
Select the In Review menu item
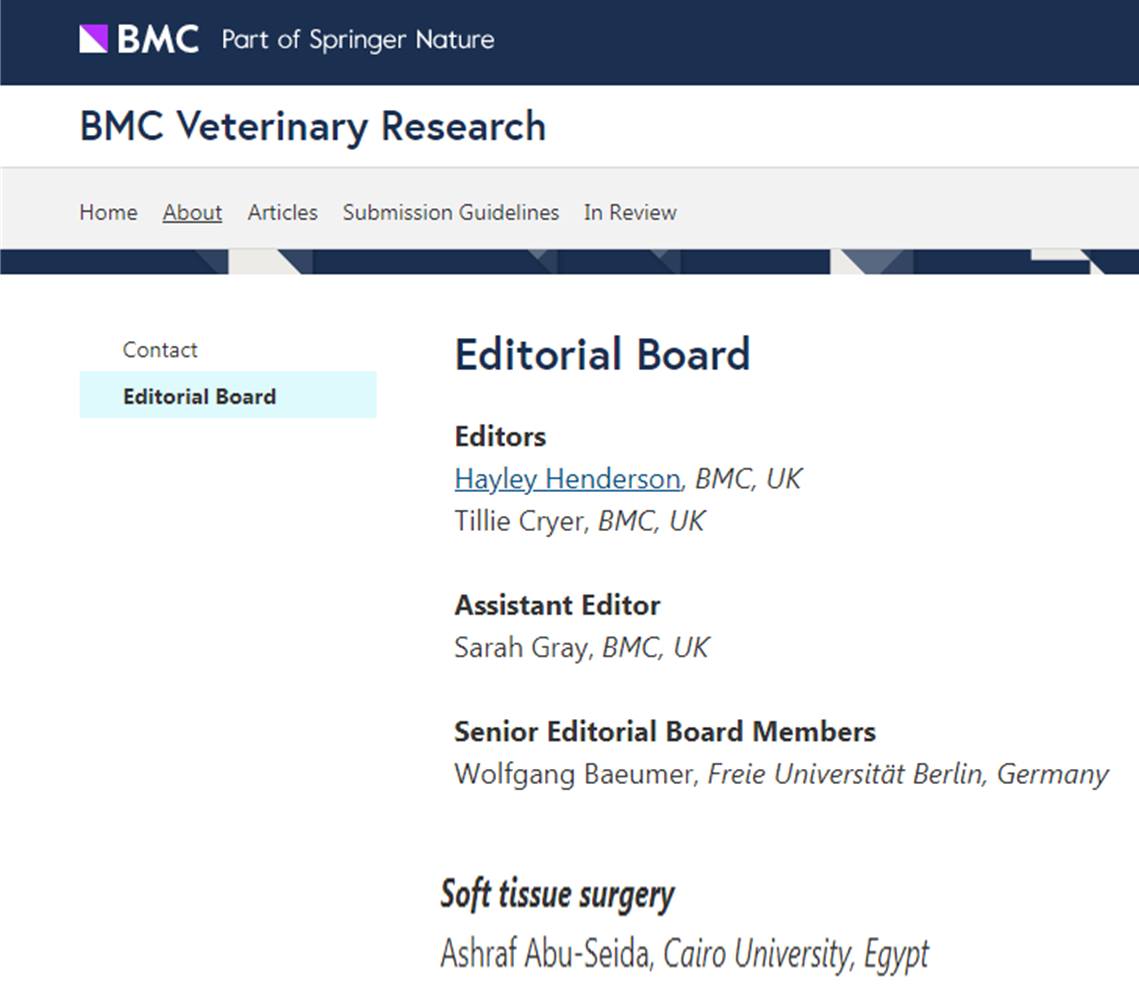click(630, 212)
